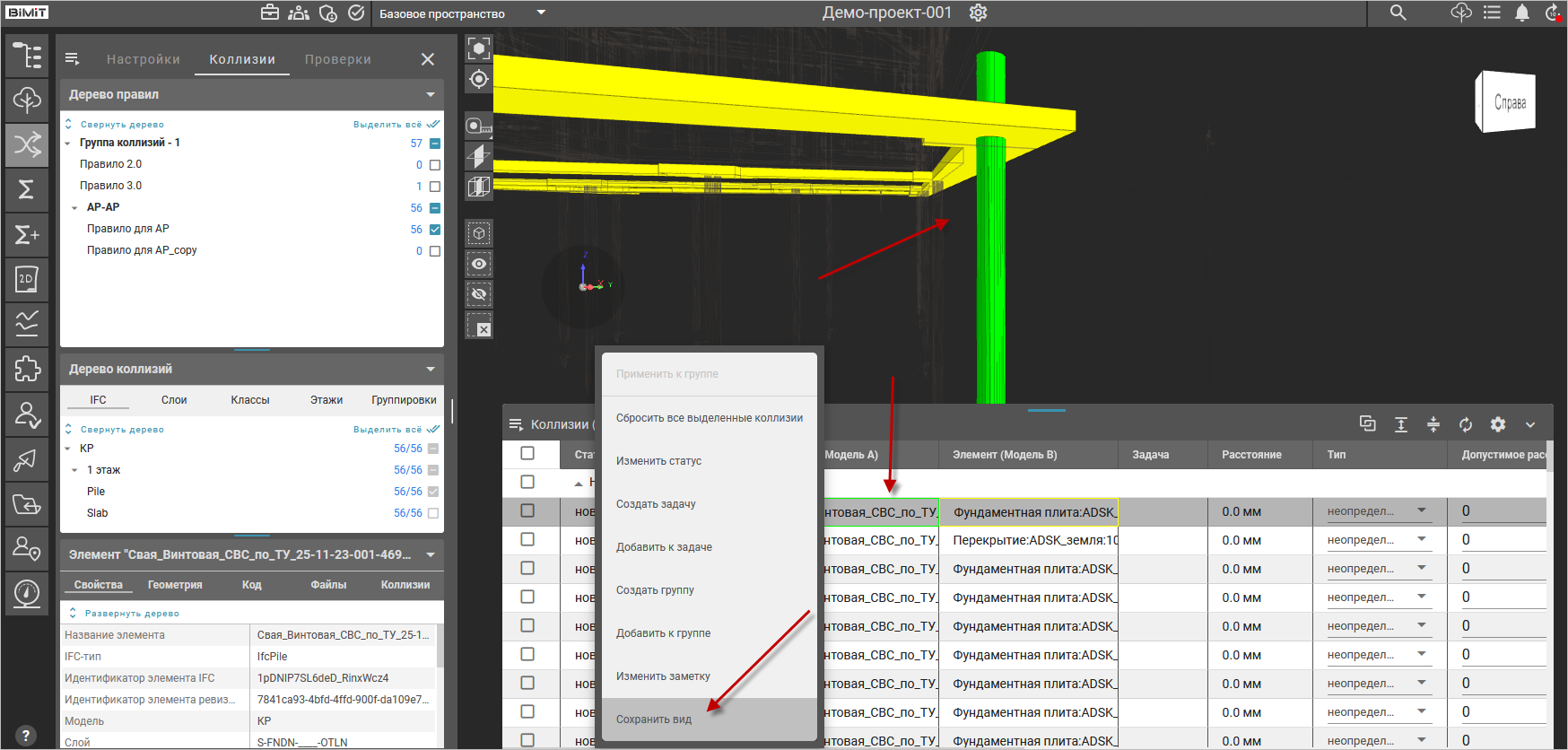Check the Правило 2.0 checkbox
This screenshot has width=1568, height=750.
point(435,165)
